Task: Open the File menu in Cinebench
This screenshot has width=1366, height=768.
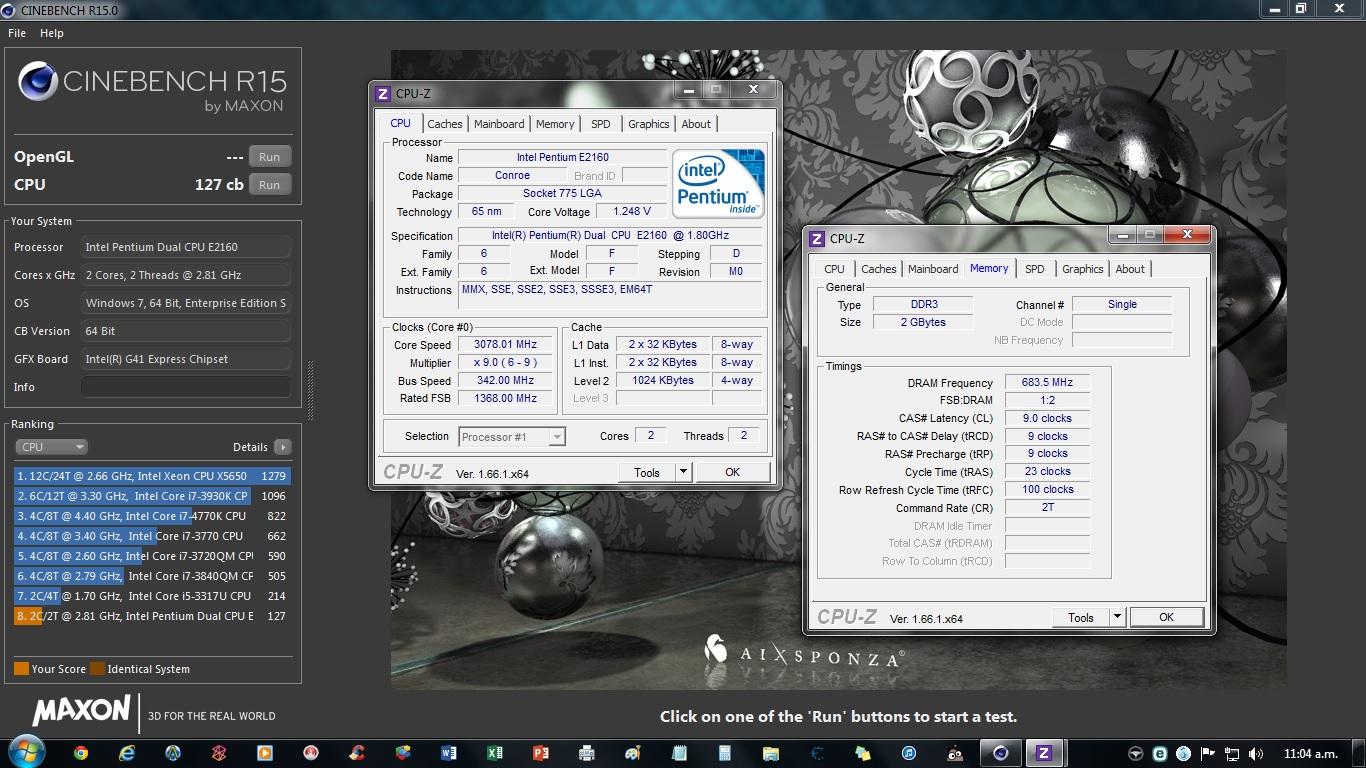Action: [x=17, y=33]
